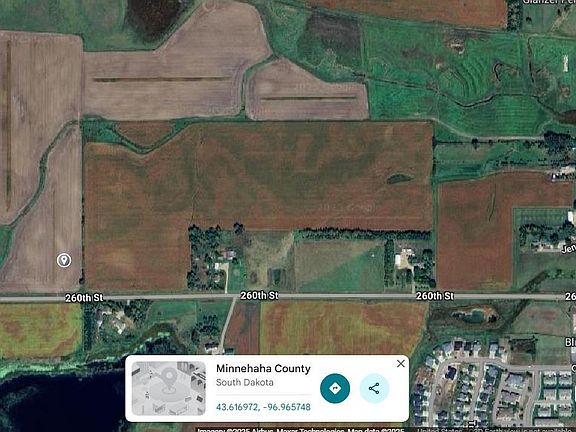Click the South Dakota subtitle
Screen dimensions: 576x432
tap(244, 382)
